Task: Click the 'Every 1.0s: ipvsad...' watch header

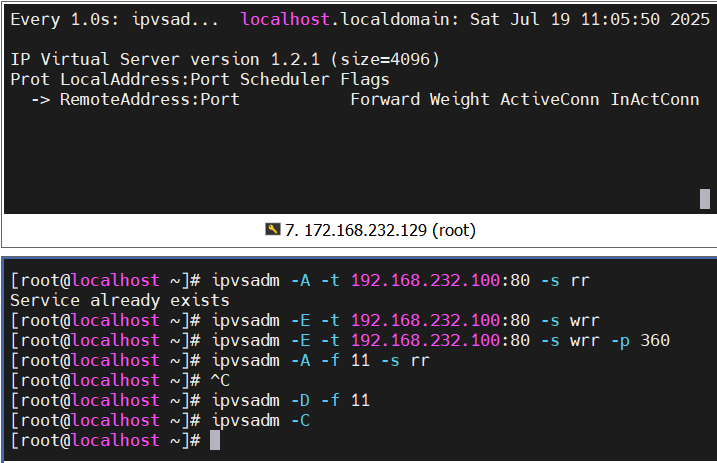Action: coord(114,19)
